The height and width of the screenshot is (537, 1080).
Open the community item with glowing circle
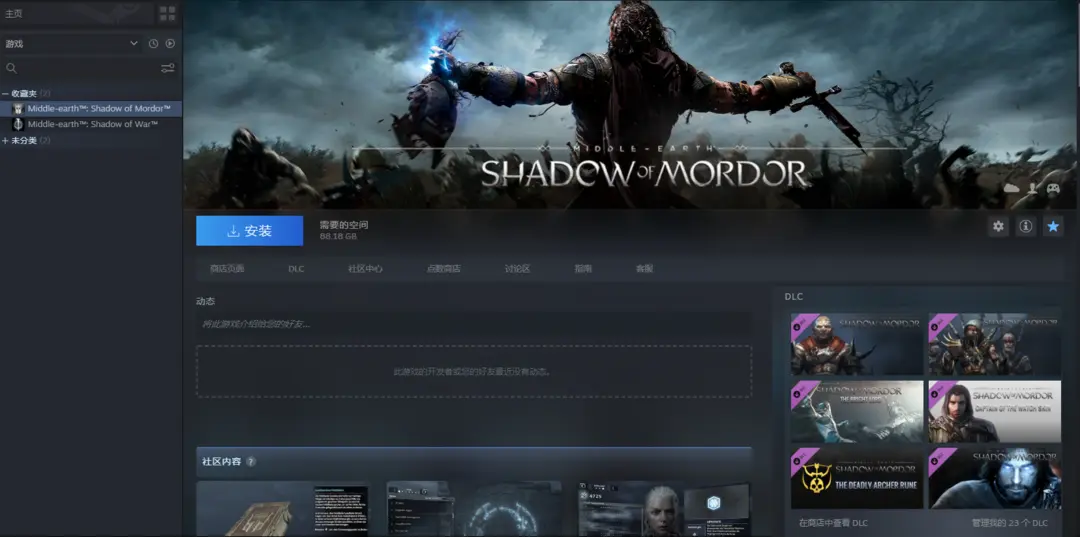pyautogui.click(x=474, y=509)
